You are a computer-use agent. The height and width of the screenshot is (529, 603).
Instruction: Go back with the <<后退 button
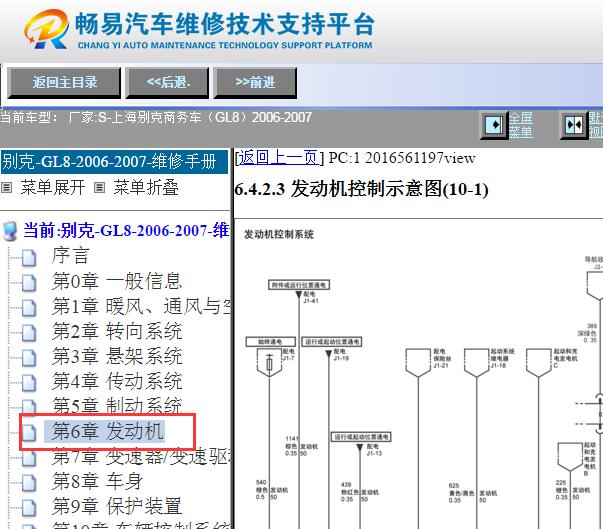click(168, 82)
